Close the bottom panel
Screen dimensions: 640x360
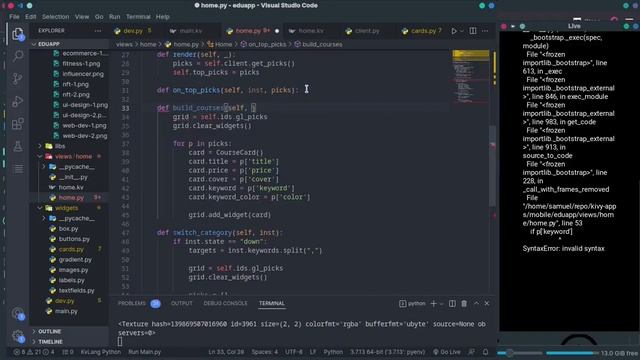click(487, 304)
